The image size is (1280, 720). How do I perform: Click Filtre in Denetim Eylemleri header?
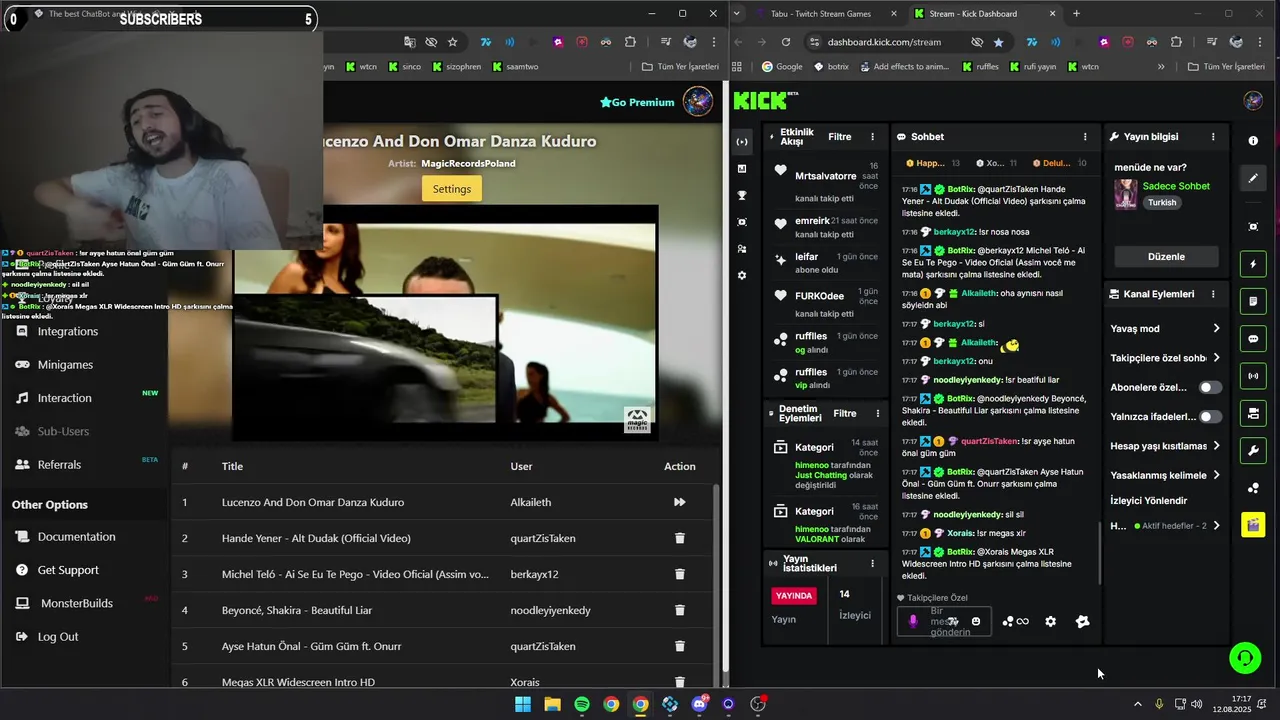pyautogui.click(x=845, y=413)
